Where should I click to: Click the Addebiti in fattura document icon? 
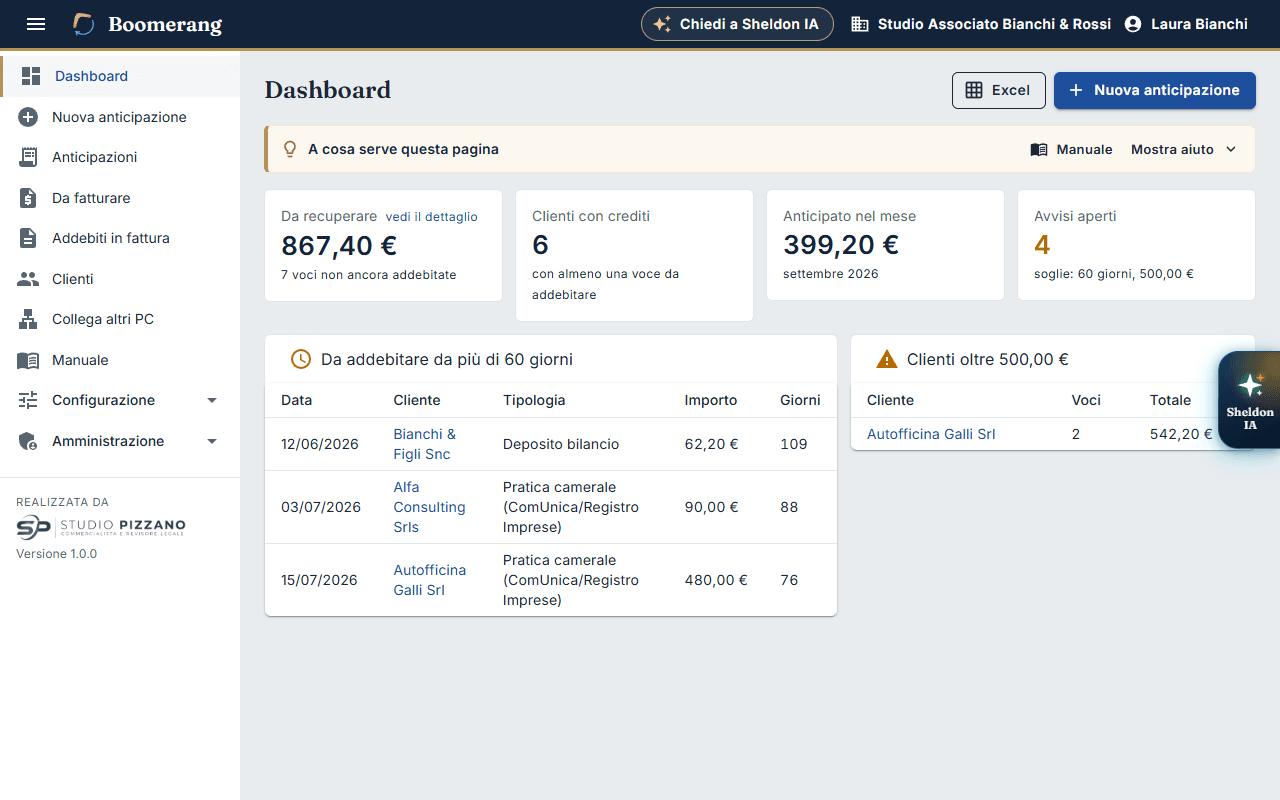click(28, 238)
